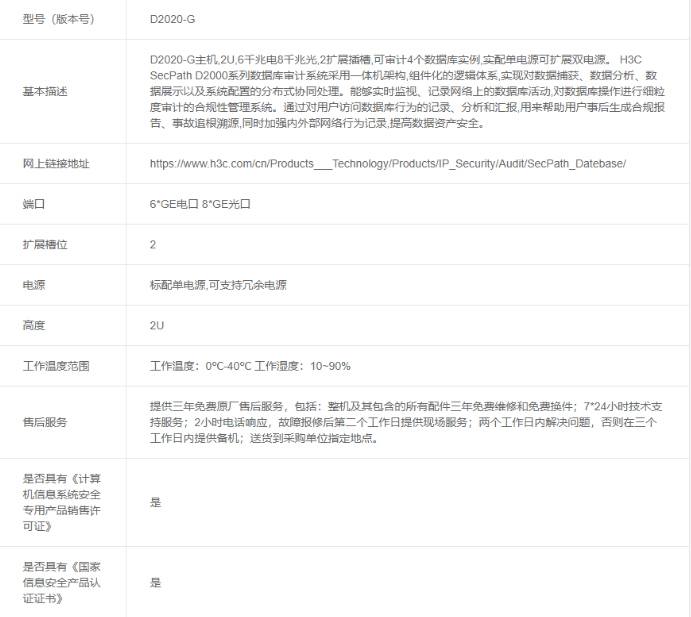
Task: Click the '电源' row label
Action: pos(34,285)
